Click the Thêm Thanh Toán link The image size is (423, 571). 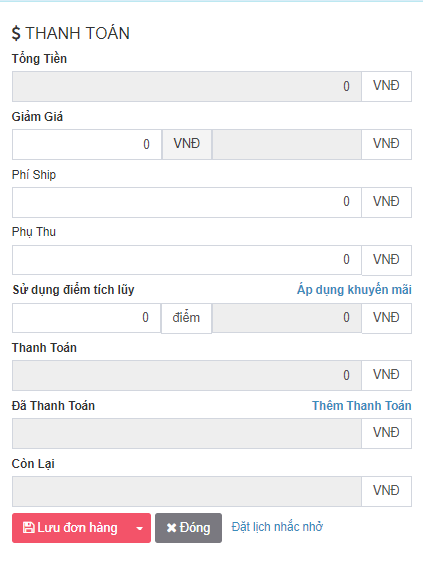(x=361, y=406)
